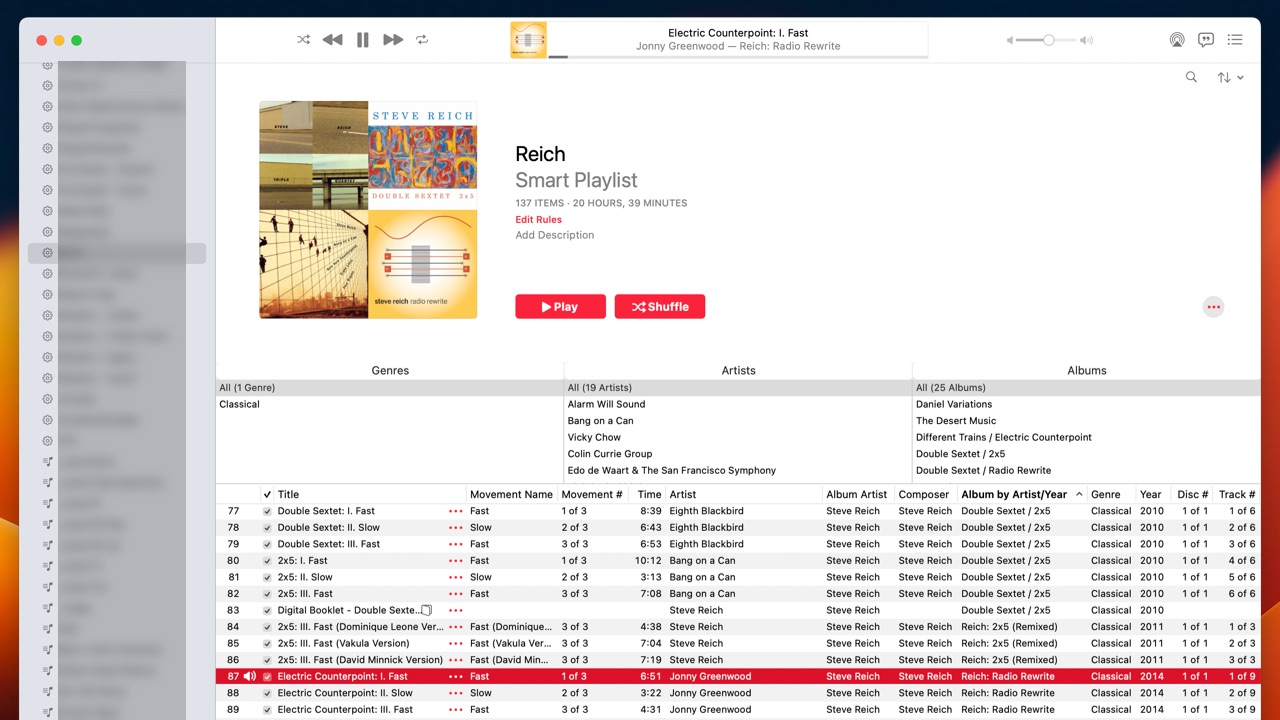This screenshot has height=720, width=1280.
Task: Uncheck Digital Booklet row checkbox
Action: pos(267,610)
